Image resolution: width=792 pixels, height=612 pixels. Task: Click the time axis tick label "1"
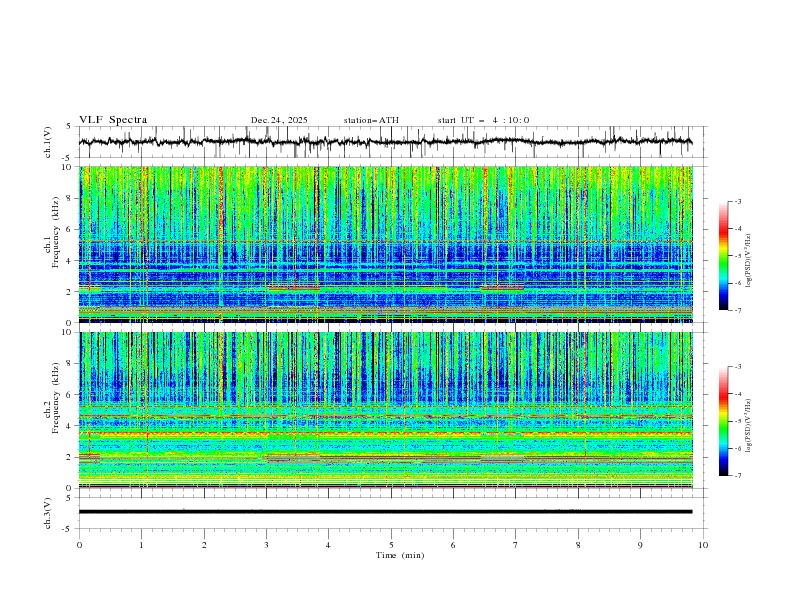pos(141,545)
